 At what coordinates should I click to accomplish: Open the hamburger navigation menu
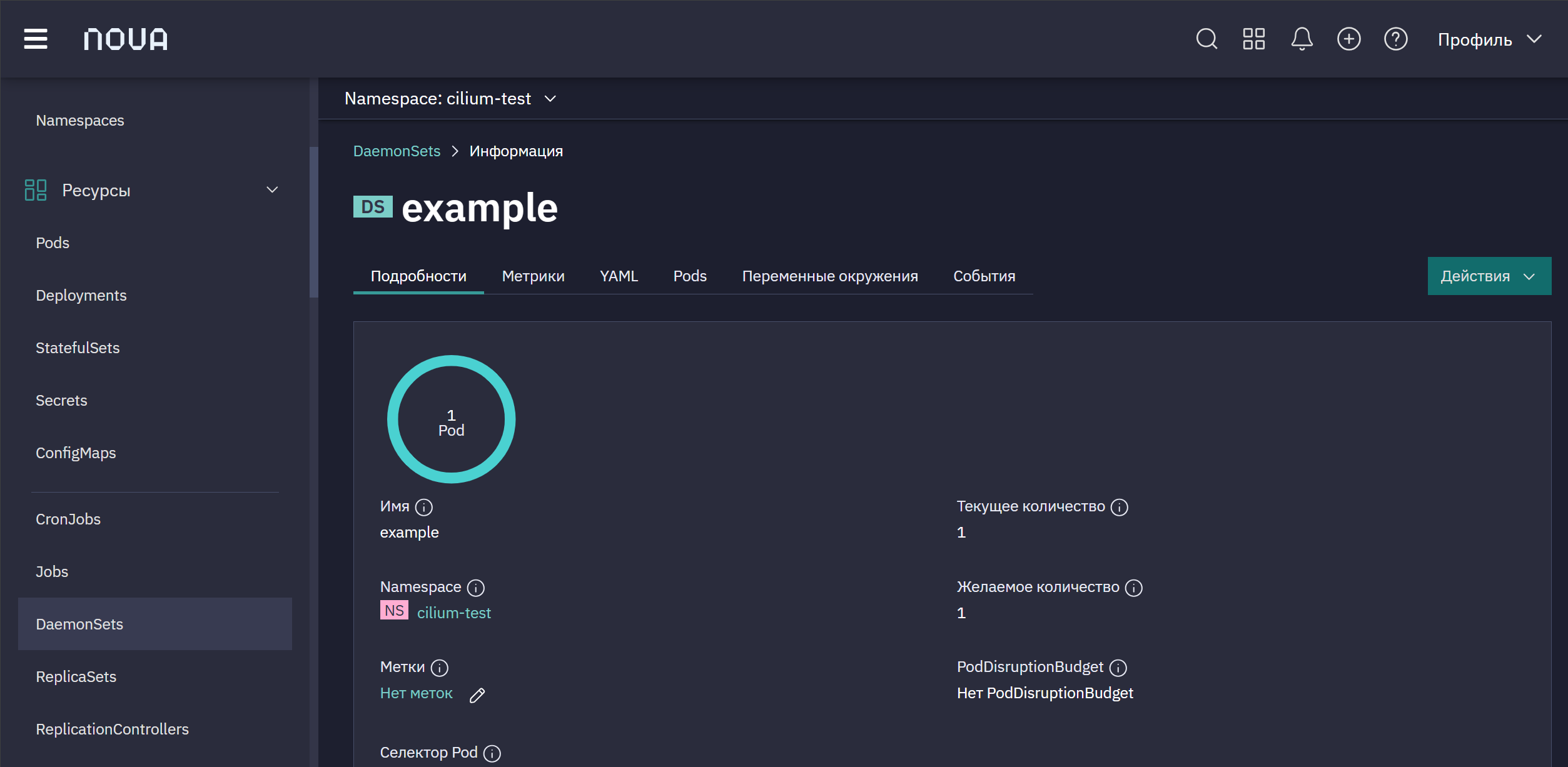tap(36, 39)
